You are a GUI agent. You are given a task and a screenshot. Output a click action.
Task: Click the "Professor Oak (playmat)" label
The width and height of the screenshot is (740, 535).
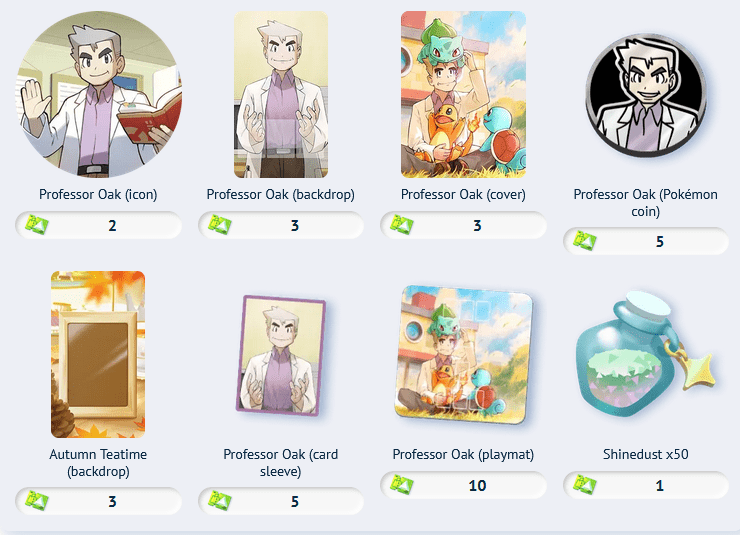[463, 454]
